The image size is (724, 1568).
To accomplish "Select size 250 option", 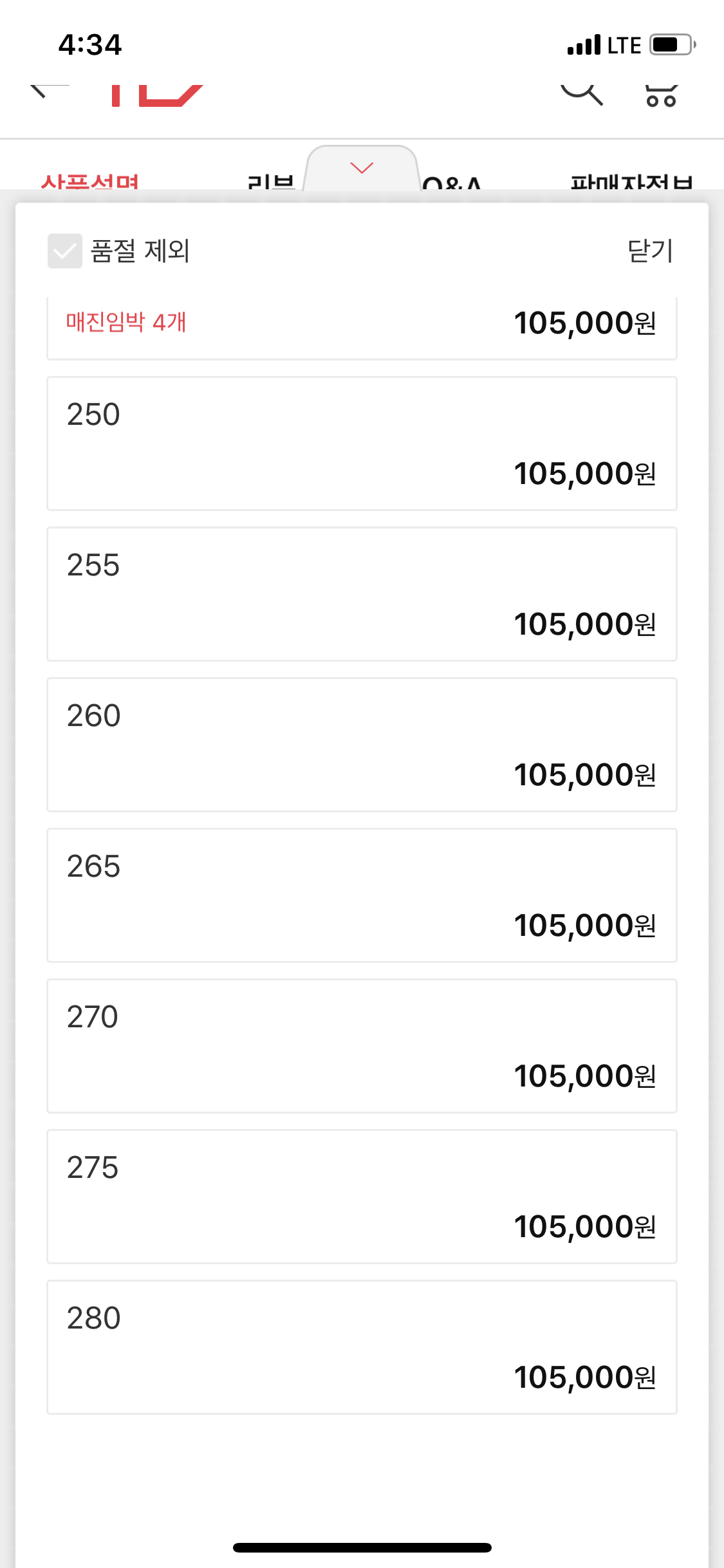I will [x=362, y=443].
